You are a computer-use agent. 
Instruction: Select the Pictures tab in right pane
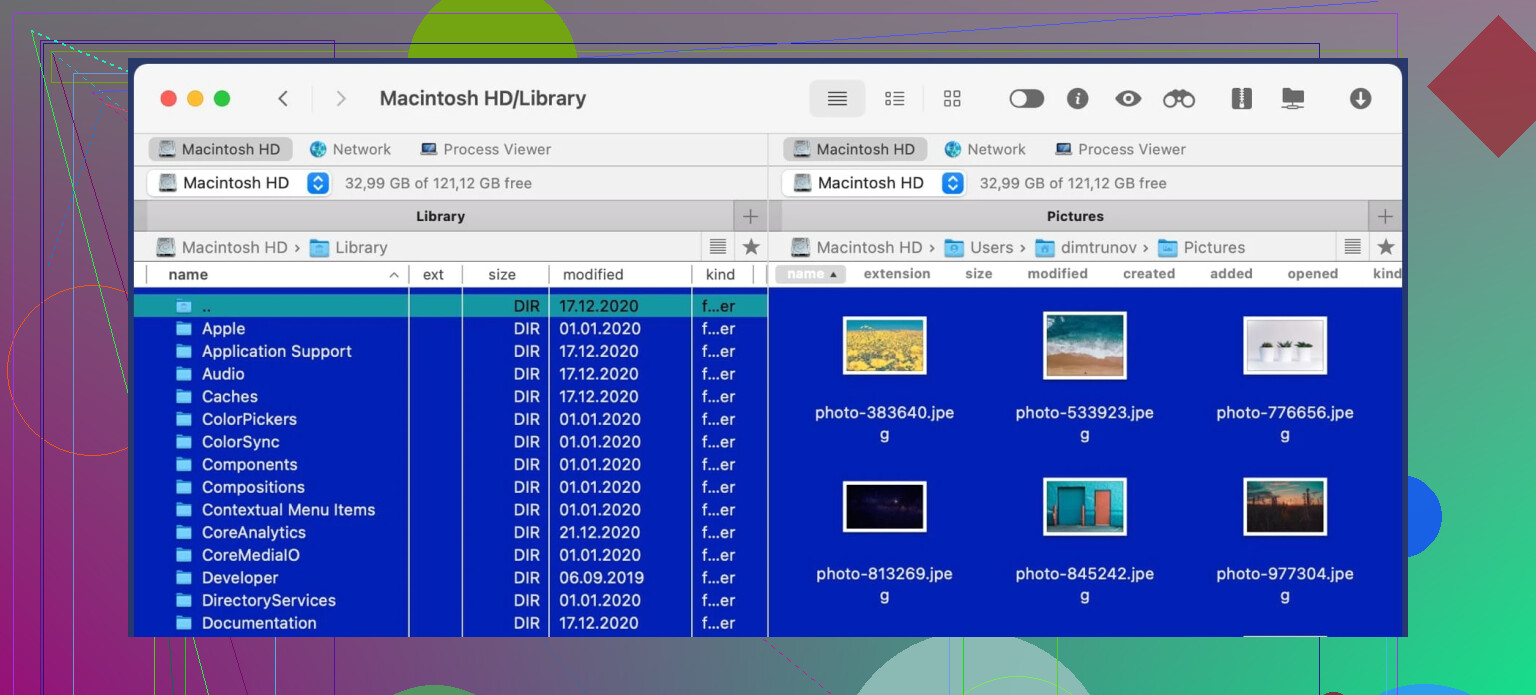pyautogui.click(x=1074, y=216)
